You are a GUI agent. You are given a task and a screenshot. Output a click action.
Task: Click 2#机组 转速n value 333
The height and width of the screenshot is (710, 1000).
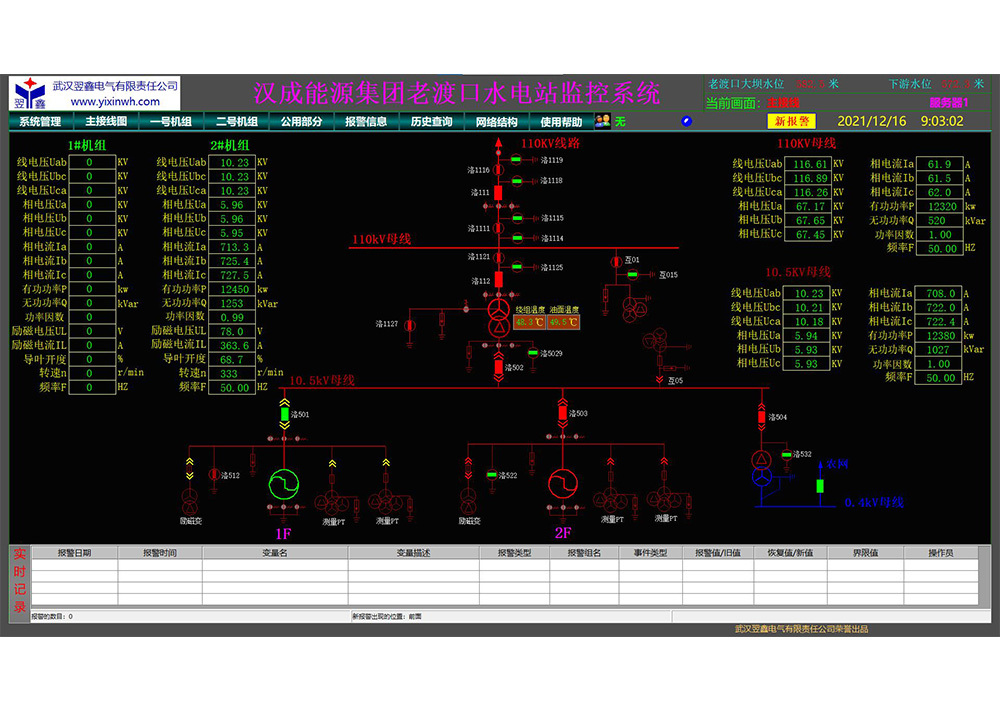pyautogui.click(x=233, y=373)
